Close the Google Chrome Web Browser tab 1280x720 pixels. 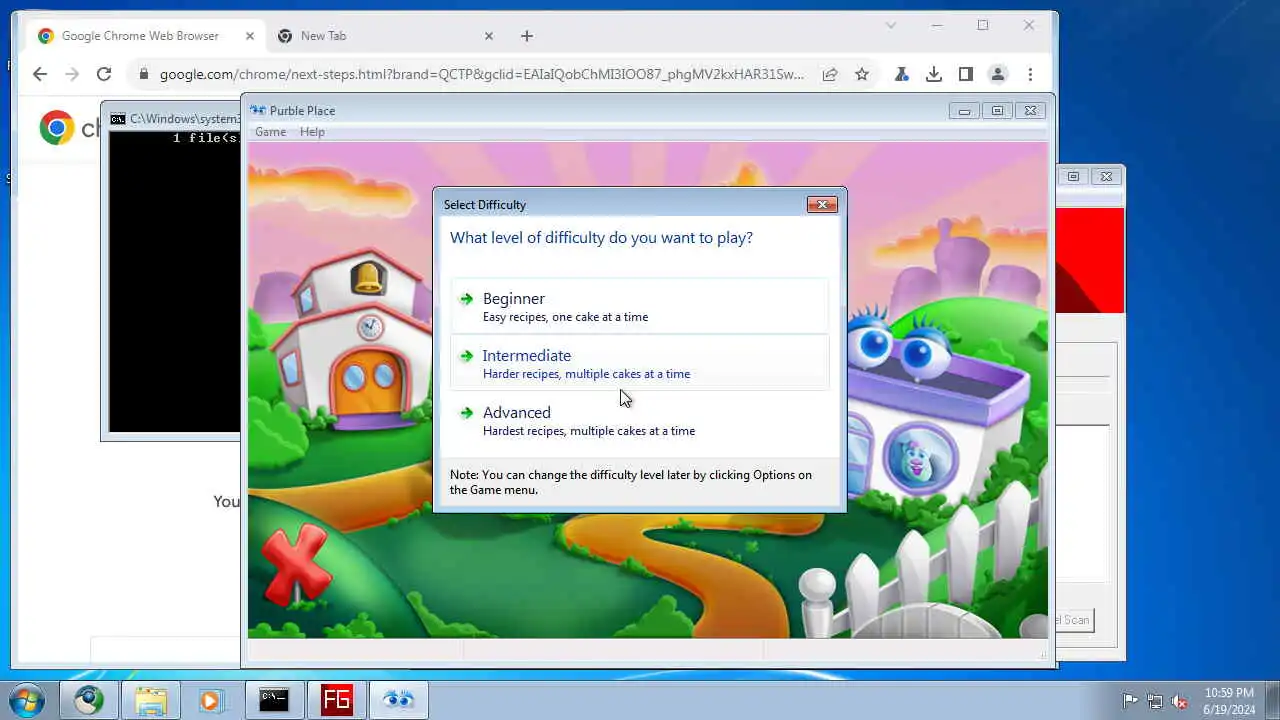click(250, 36)
